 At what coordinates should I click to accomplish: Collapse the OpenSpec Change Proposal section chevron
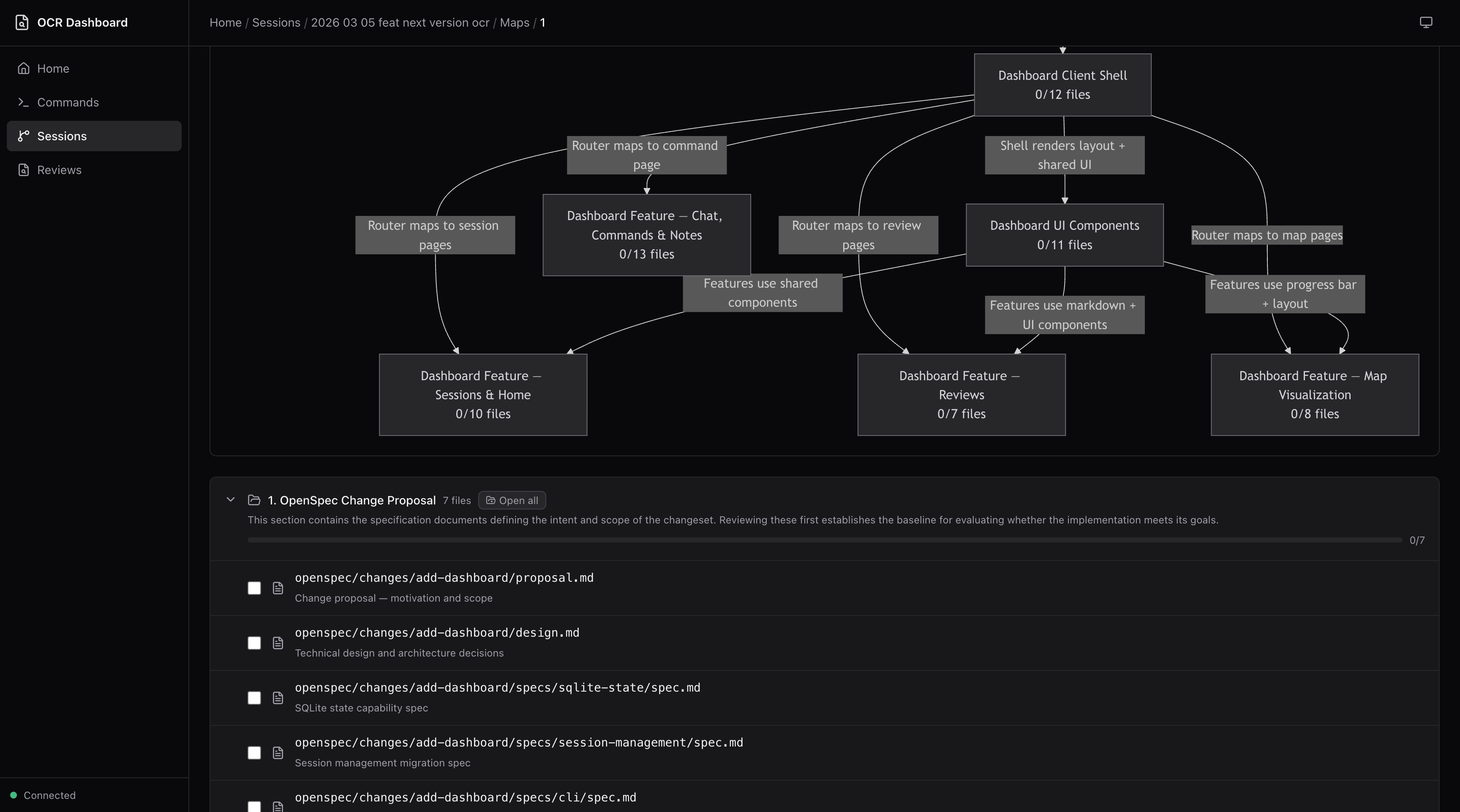tap(231, 500)
